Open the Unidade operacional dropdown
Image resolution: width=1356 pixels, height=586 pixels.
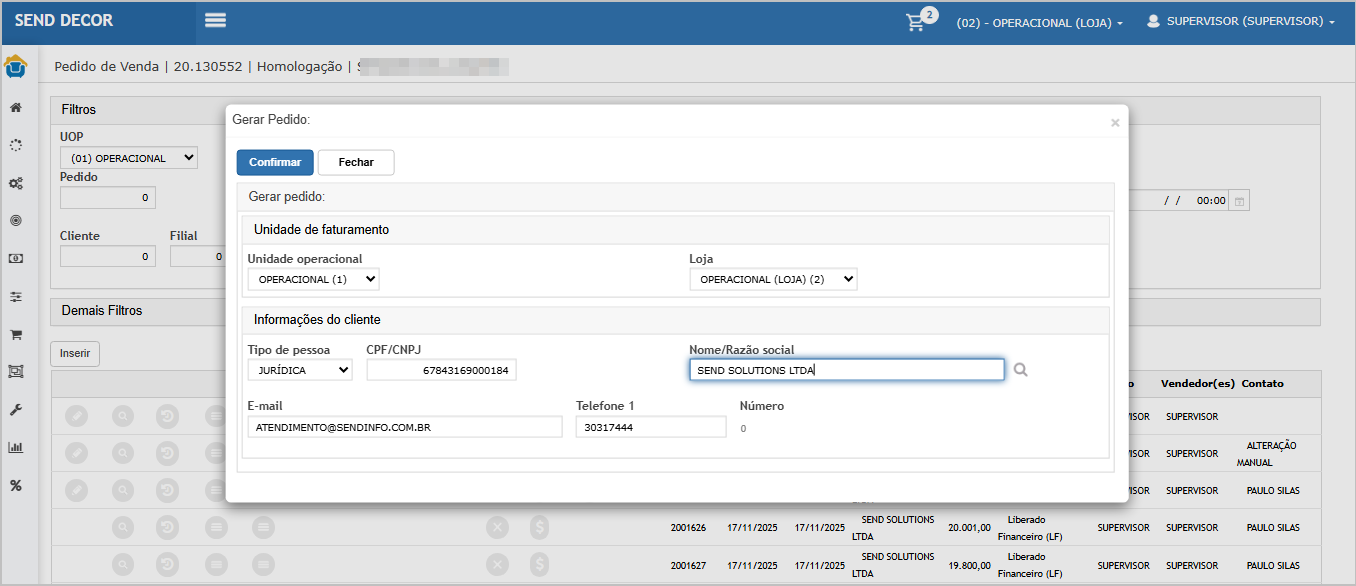click(x=313, y=279)
